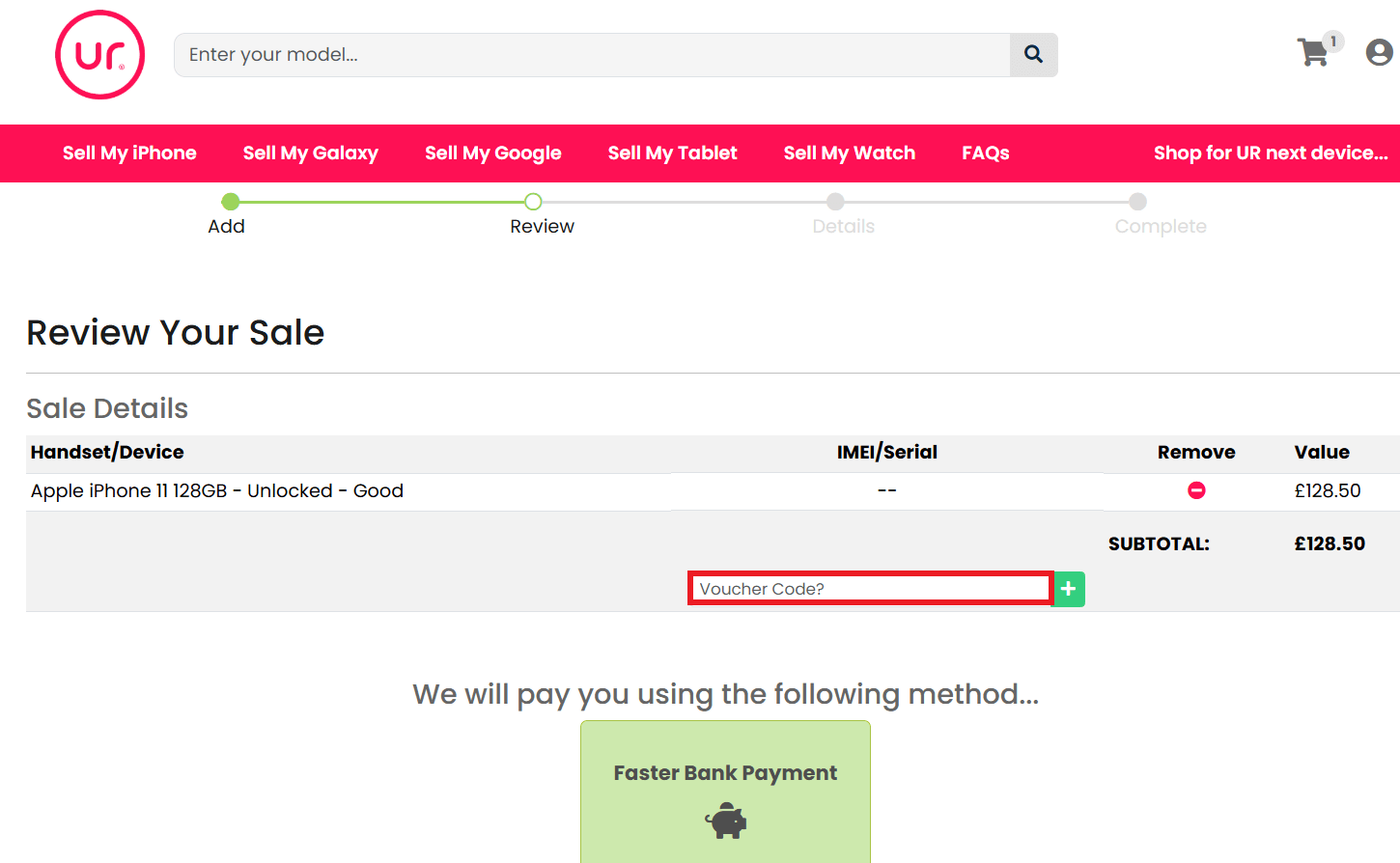This screenshot has width=1400, height=863.
Task: Go to the FAQs page
Action: (986, 153)
